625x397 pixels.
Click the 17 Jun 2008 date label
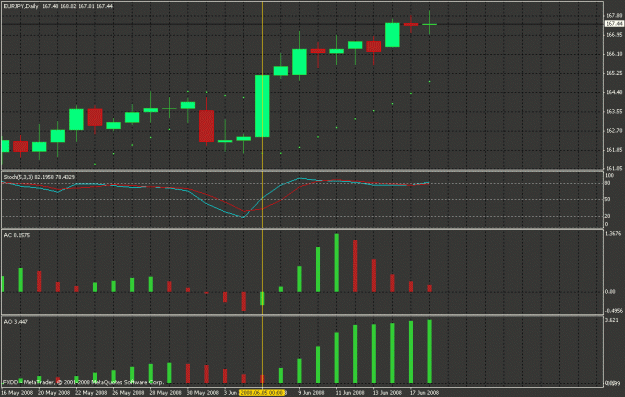[424, 393]
